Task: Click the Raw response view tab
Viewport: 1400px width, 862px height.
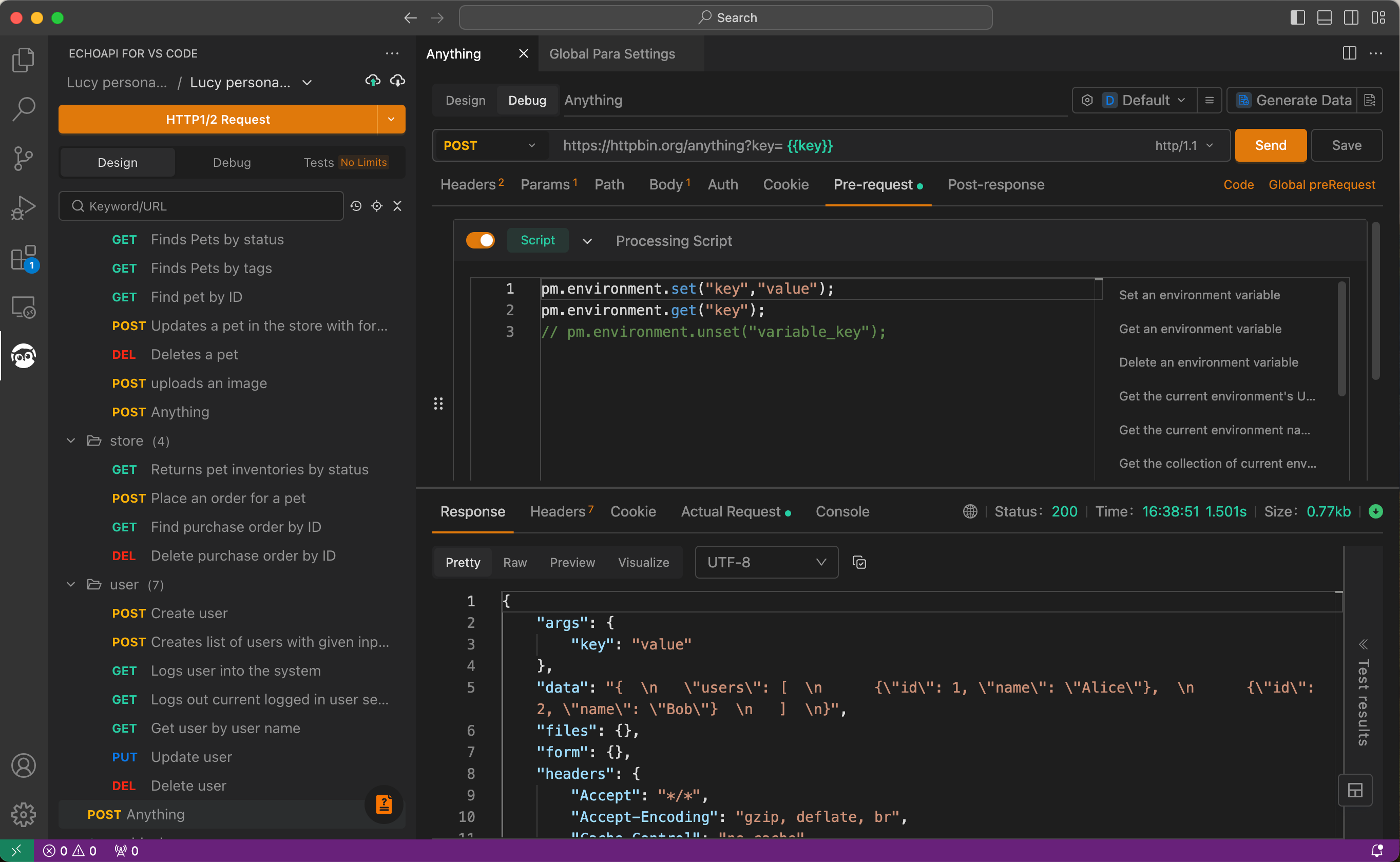Action: 515,562
